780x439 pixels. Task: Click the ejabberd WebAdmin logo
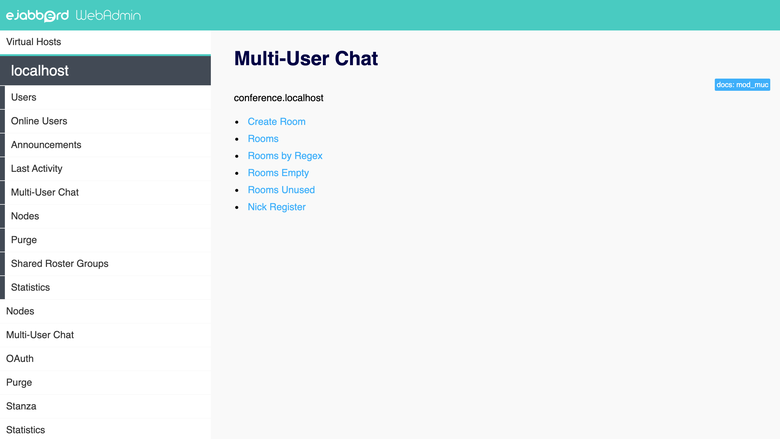73,15
